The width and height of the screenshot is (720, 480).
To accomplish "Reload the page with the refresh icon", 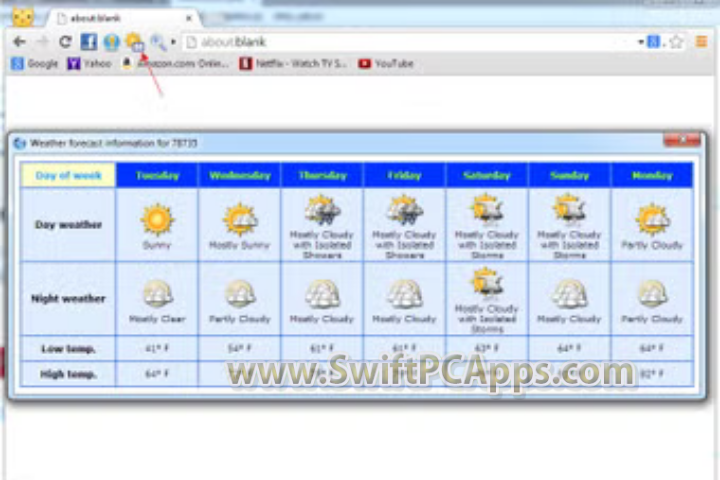I will 65,42.
